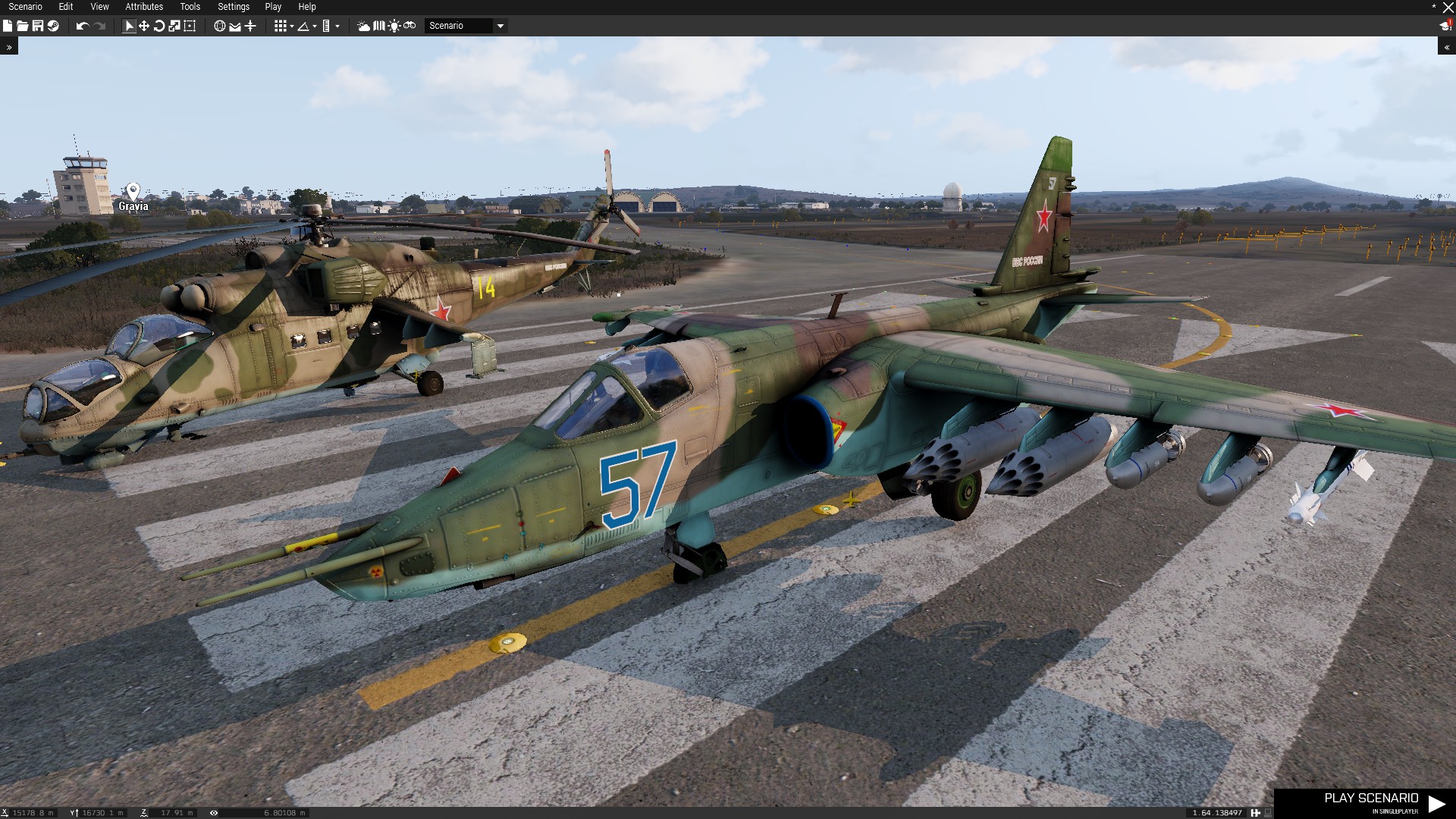Viewport: 1456px width, 819px height.
Task: Click the Undo arrow
Action: (82, 26)
